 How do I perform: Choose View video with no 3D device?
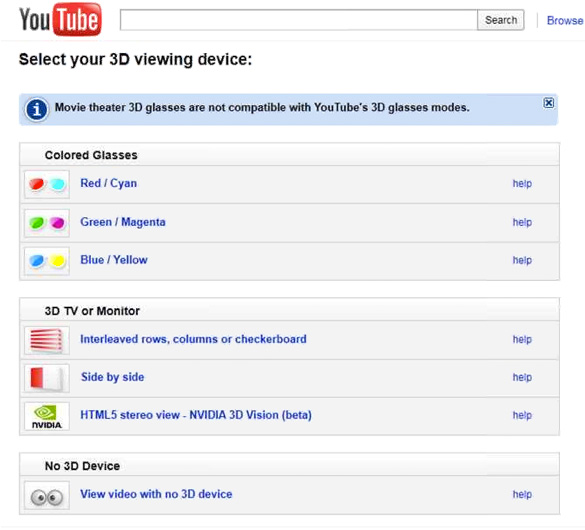[156, 494]
